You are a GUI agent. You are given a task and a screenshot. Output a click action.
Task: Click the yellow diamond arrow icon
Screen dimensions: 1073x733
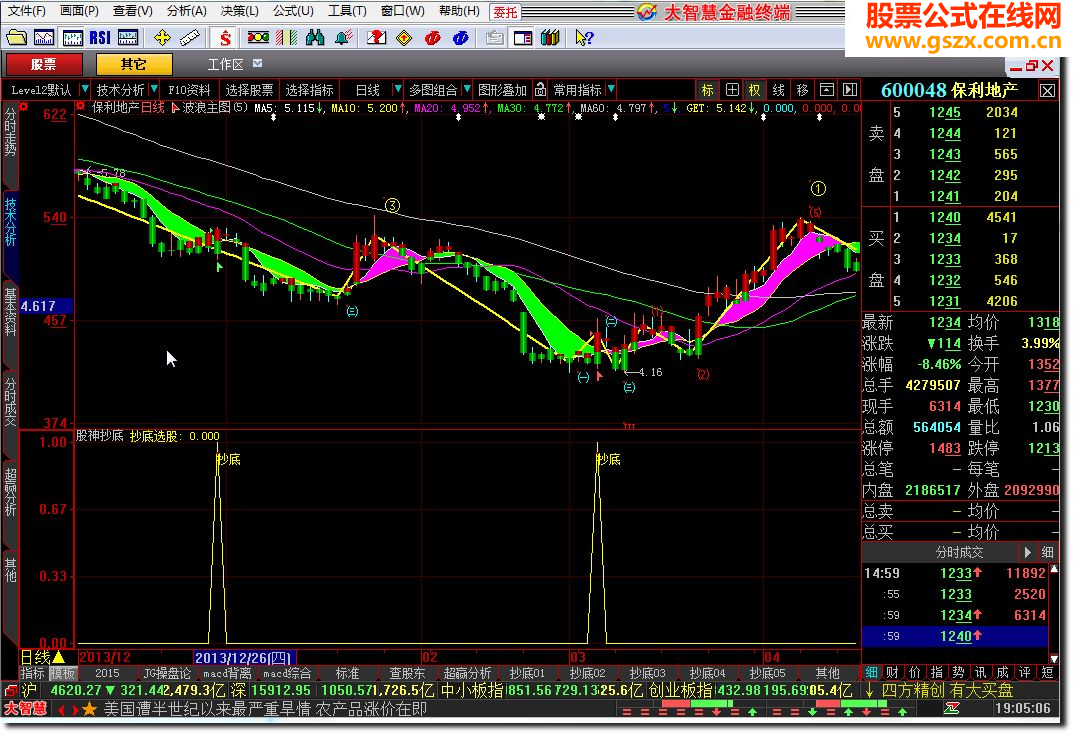tap(404, 38)
